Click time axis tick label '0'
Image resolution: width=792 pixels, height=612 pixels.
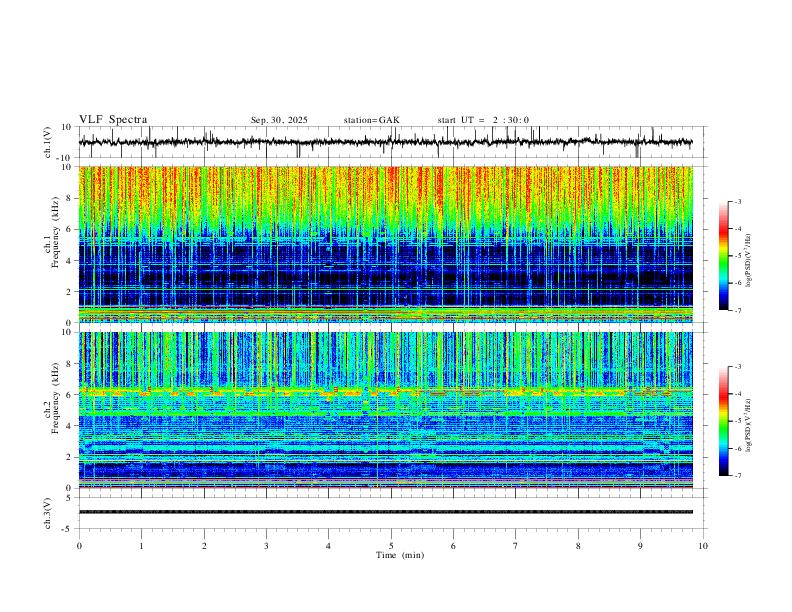[79, 546]
